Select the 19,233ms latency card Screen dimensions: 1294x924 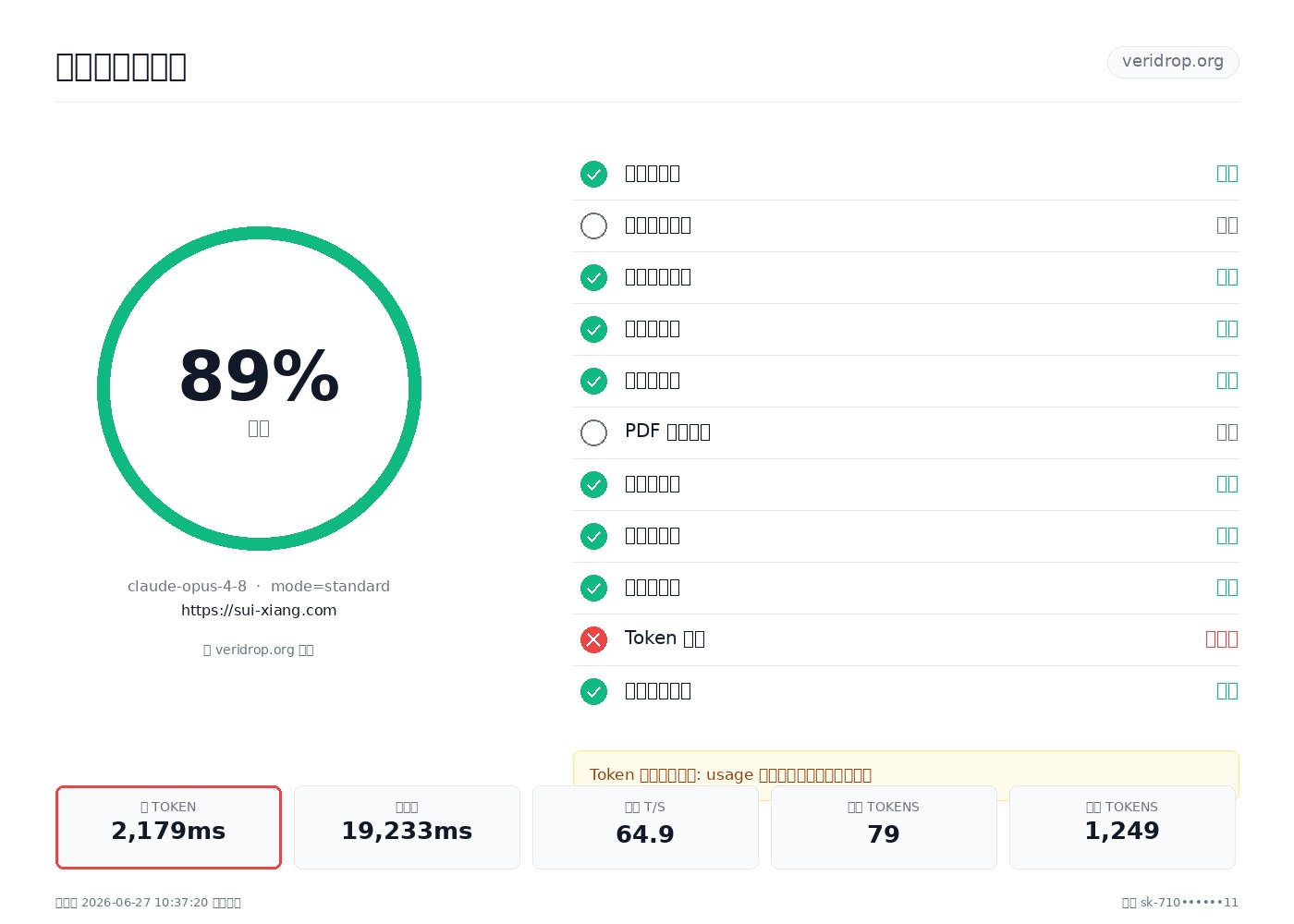(407, 827)
